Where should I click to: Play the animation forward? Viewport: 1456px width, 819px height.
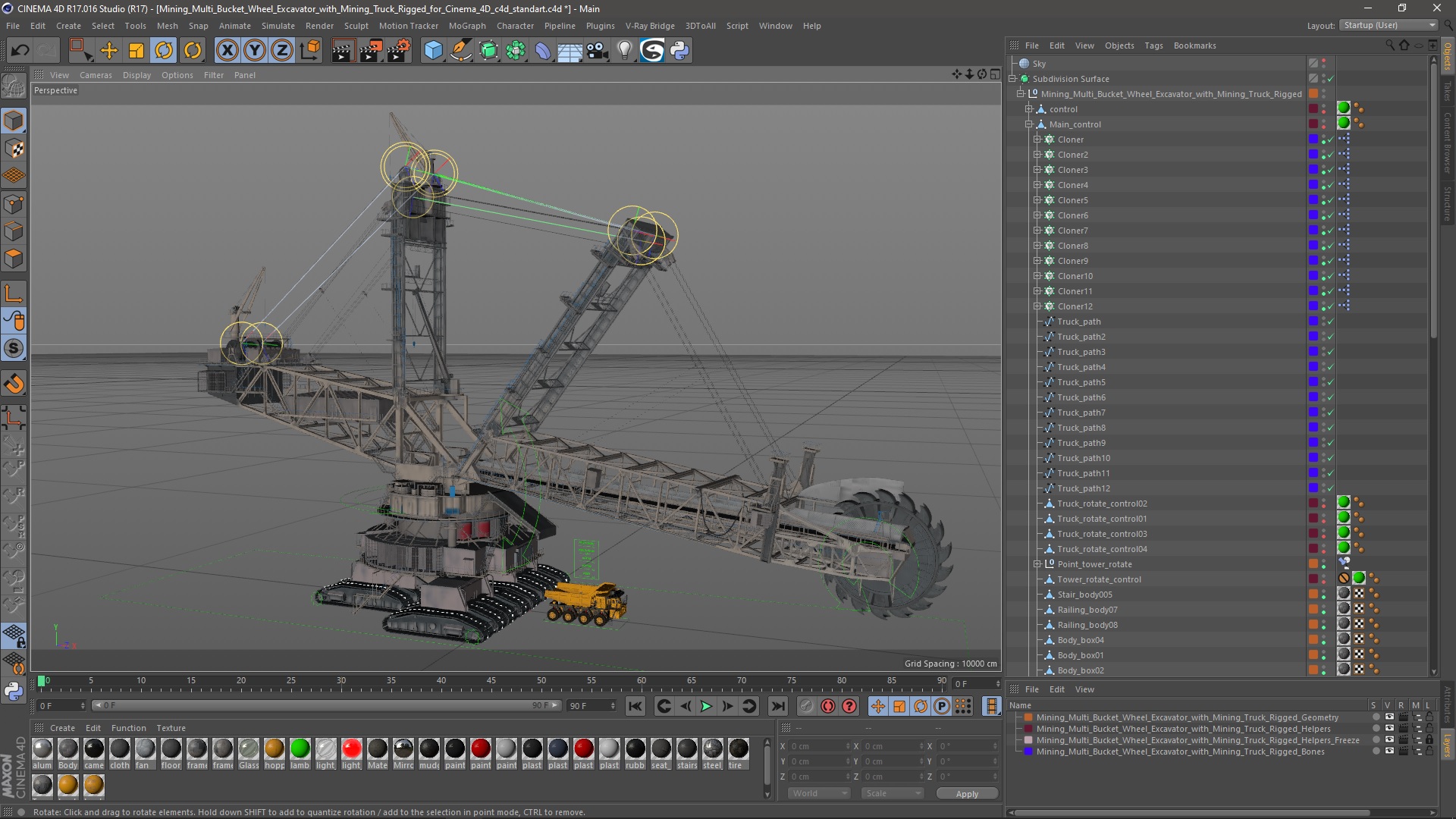[706, 706]
